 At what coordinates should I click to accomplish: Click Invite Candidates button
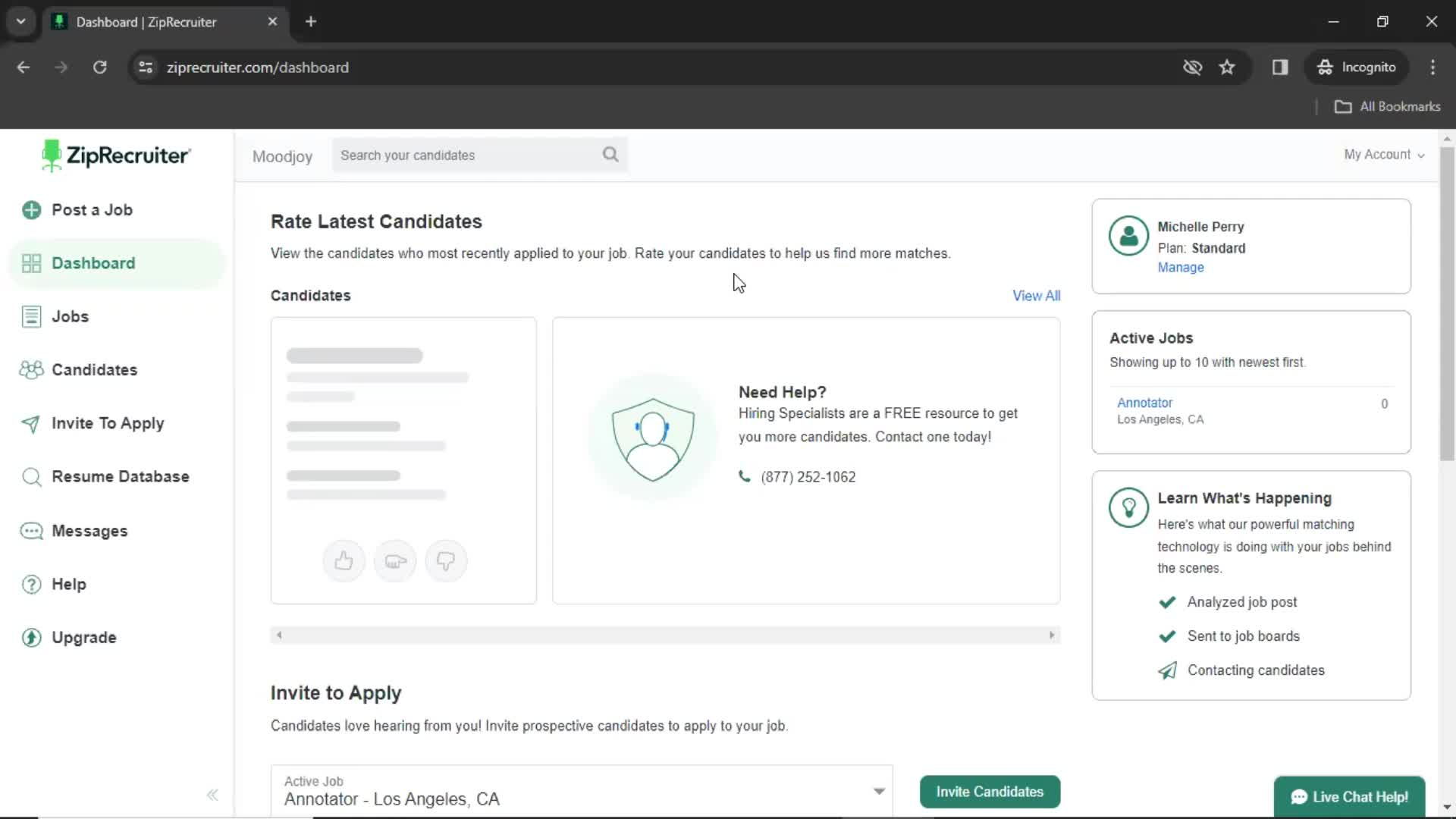point(989,791)
